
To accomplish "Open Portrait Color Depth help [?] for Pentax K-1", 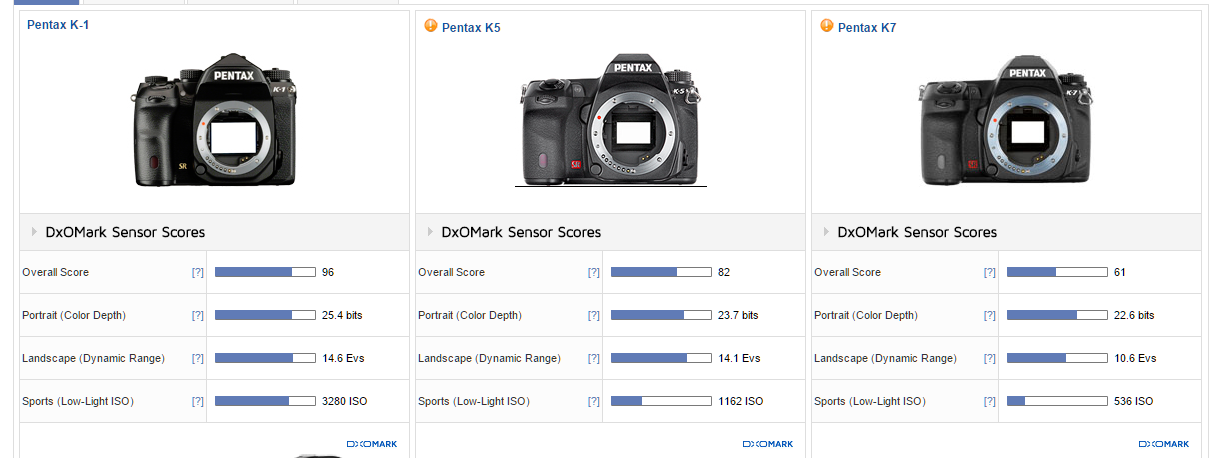I will click(198, 316).
